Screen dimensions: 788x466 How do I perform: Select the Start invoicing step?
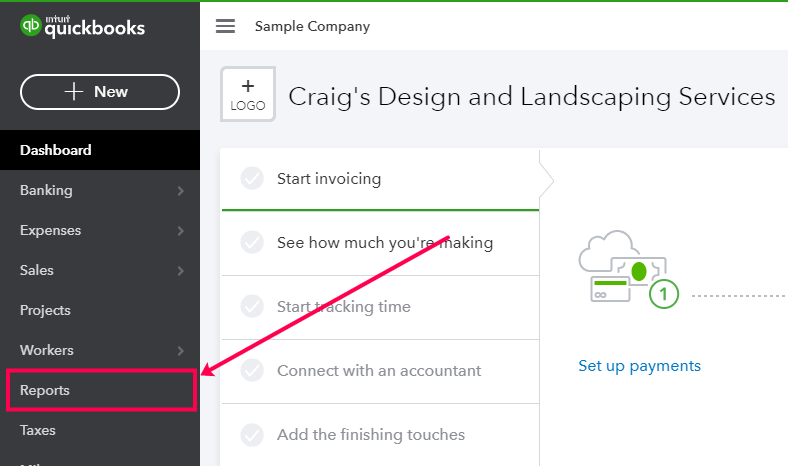pos(380,179)
